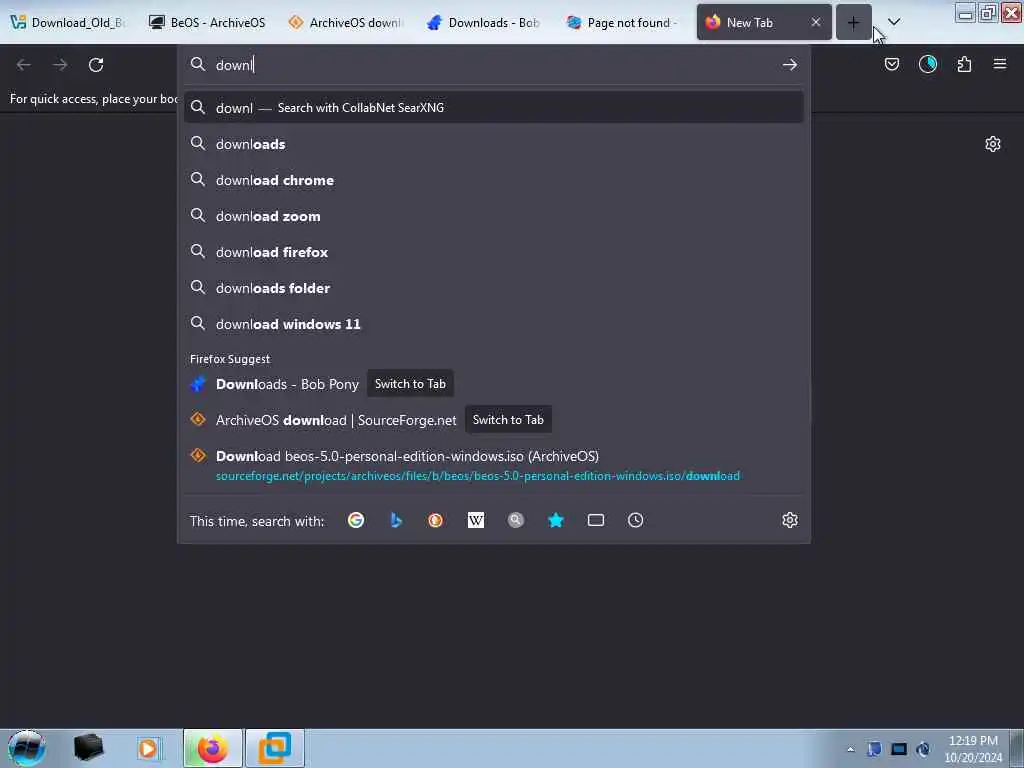
Task: Open the Windows Start orb
Action: pos(26,748)
